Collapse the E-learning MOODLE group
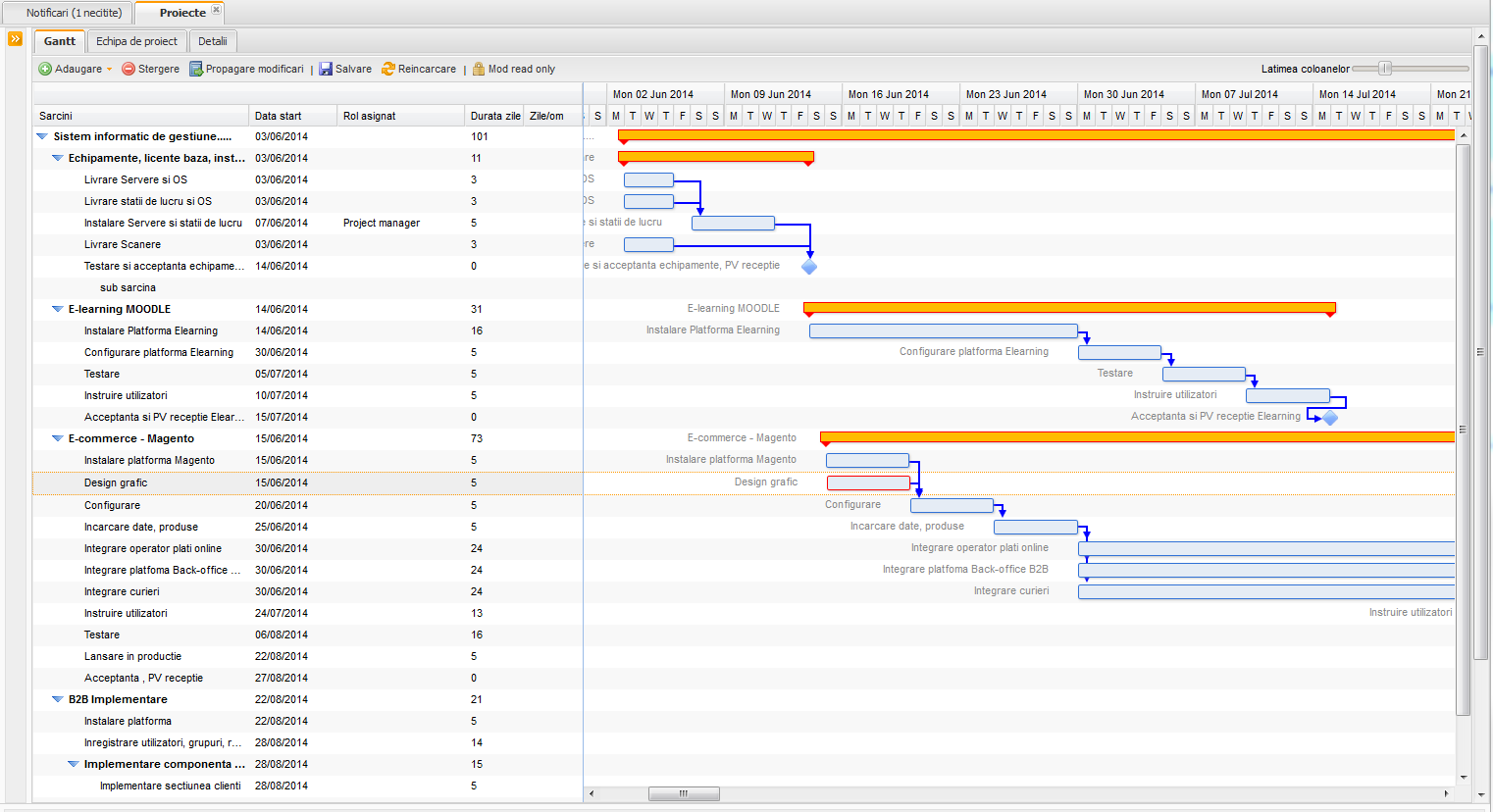Image resolution: width=1493 pixels, height=812 pixels. coord(58,309)
